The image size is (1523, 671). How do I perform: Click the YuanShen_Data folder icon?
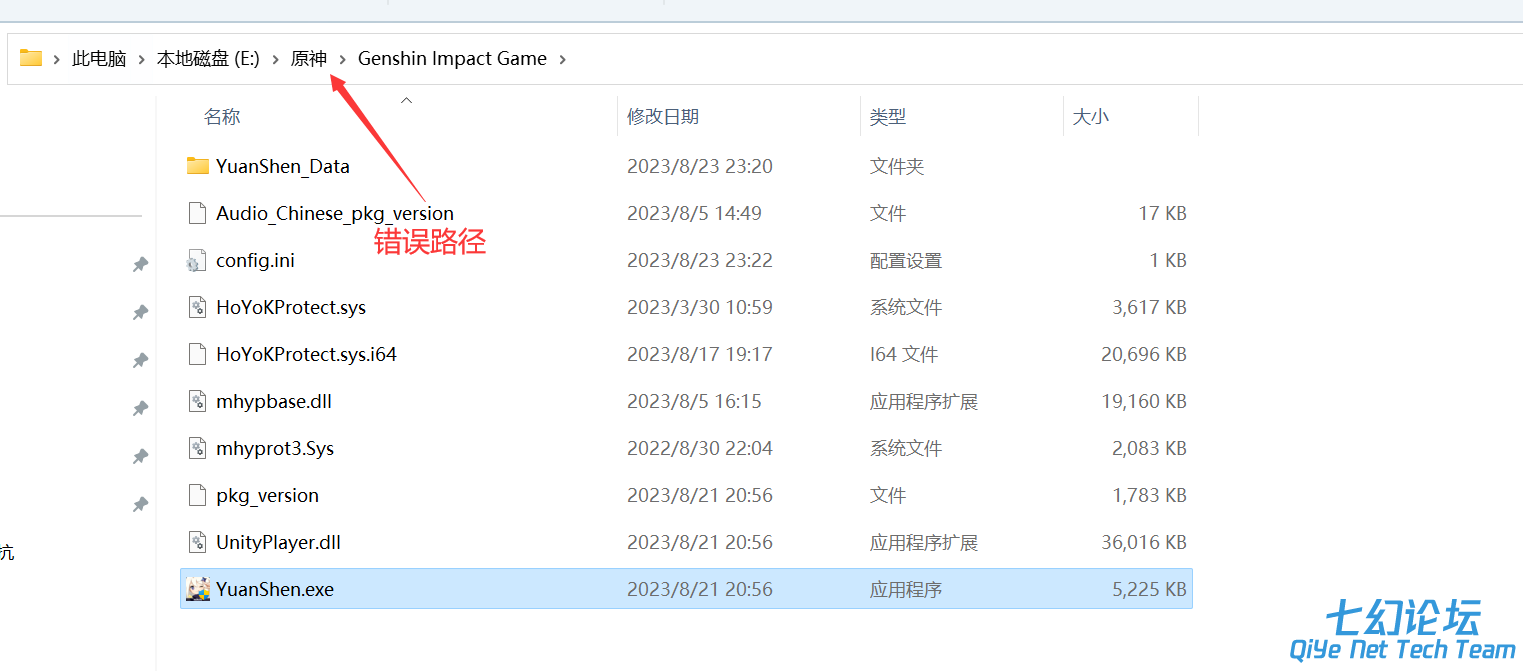197,166
